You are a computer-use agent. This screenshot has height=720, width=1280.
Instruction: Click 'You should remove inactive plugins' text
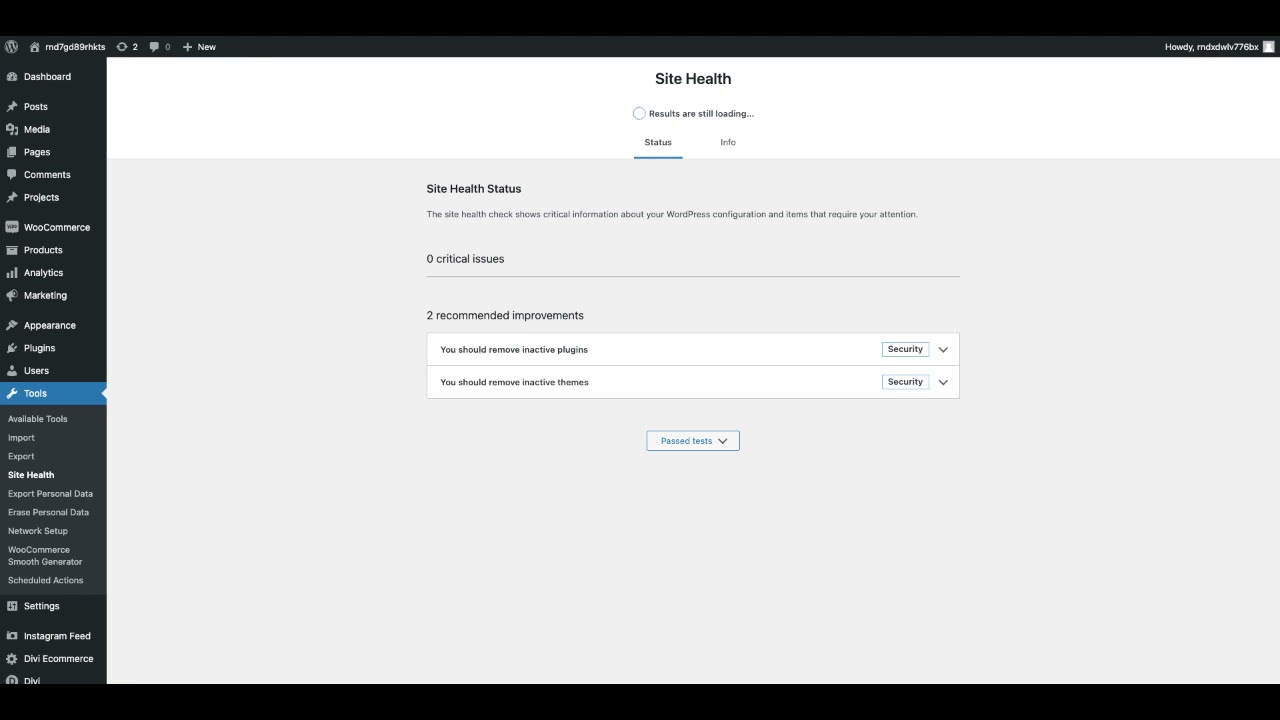click(x=514, y=350)
